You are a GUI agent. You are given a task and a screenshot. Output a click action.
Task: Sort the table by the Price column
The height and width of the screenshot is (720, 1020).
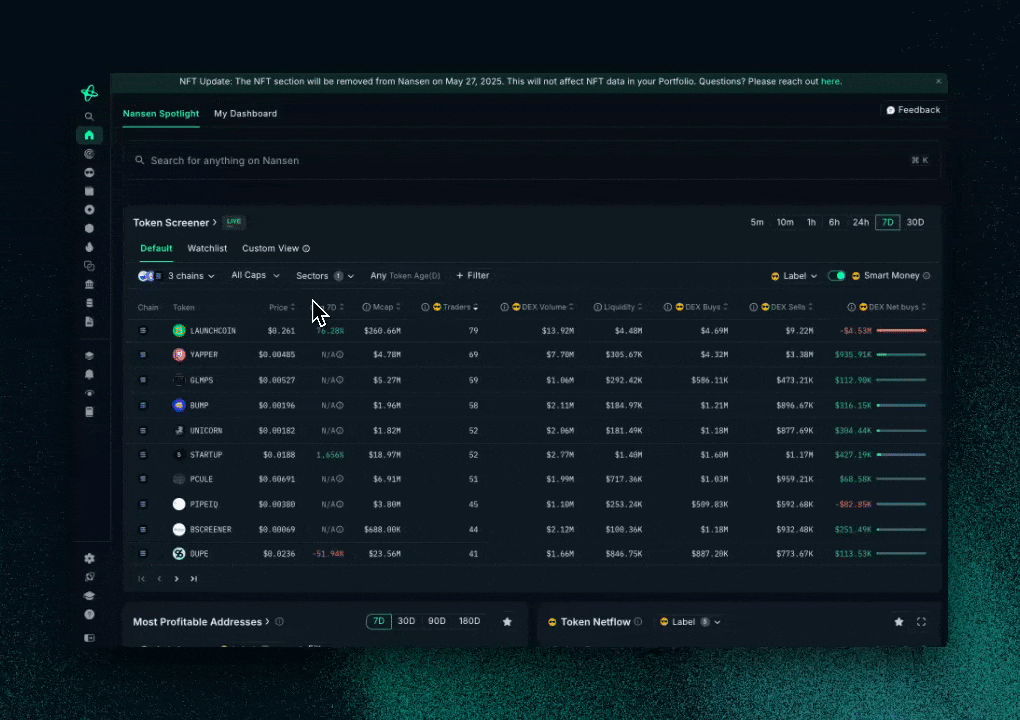[x=282, y=307]
